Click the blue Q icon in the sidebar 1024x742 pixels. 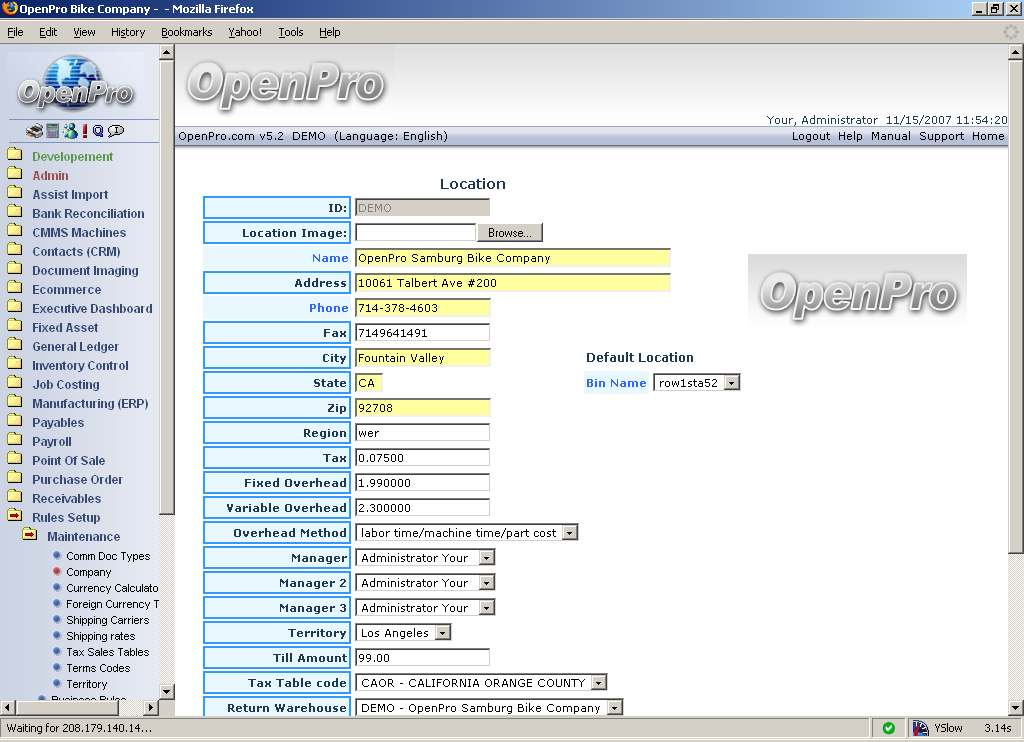(98, 131)
